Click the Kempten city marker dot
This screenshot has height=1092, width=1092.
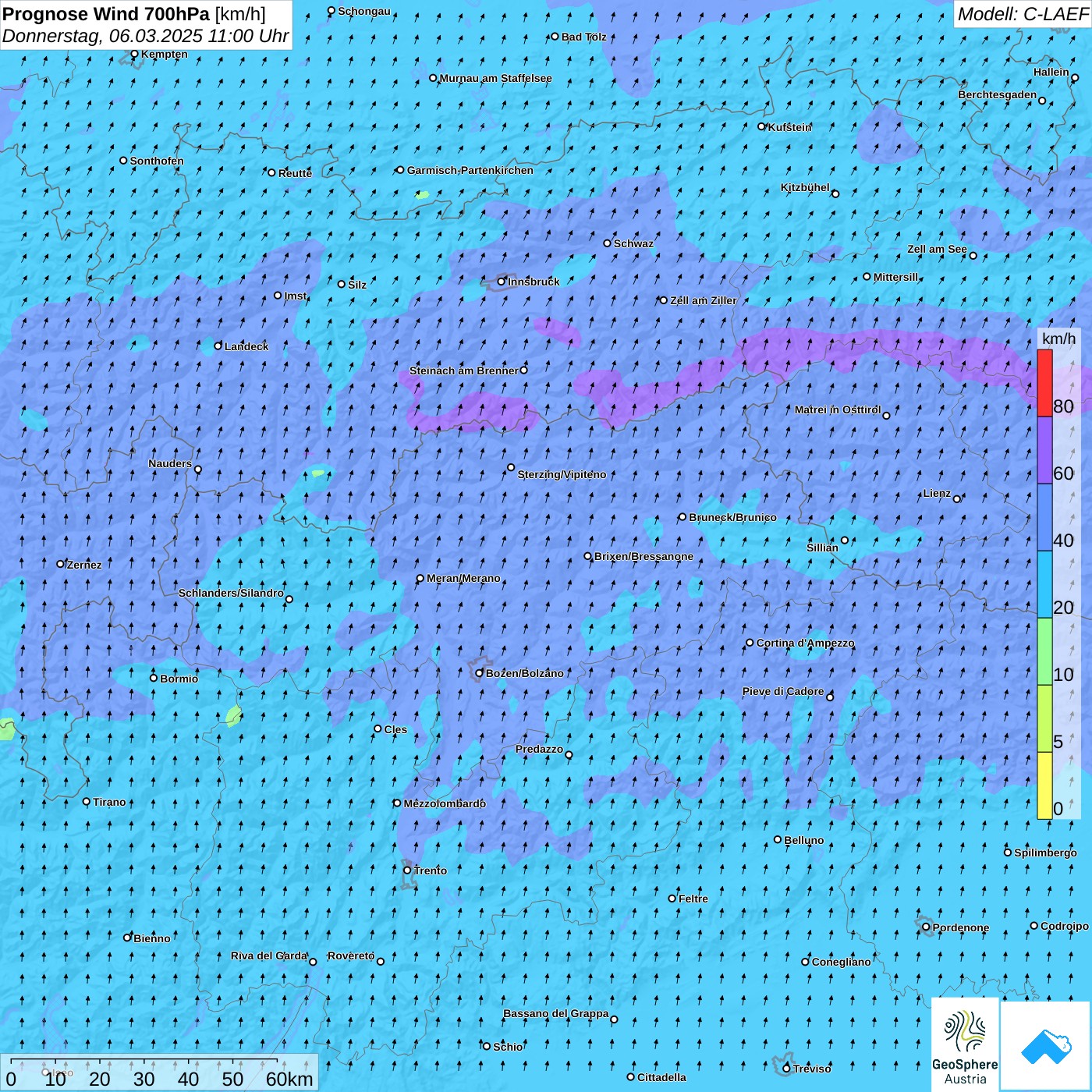tap(134, 54)
